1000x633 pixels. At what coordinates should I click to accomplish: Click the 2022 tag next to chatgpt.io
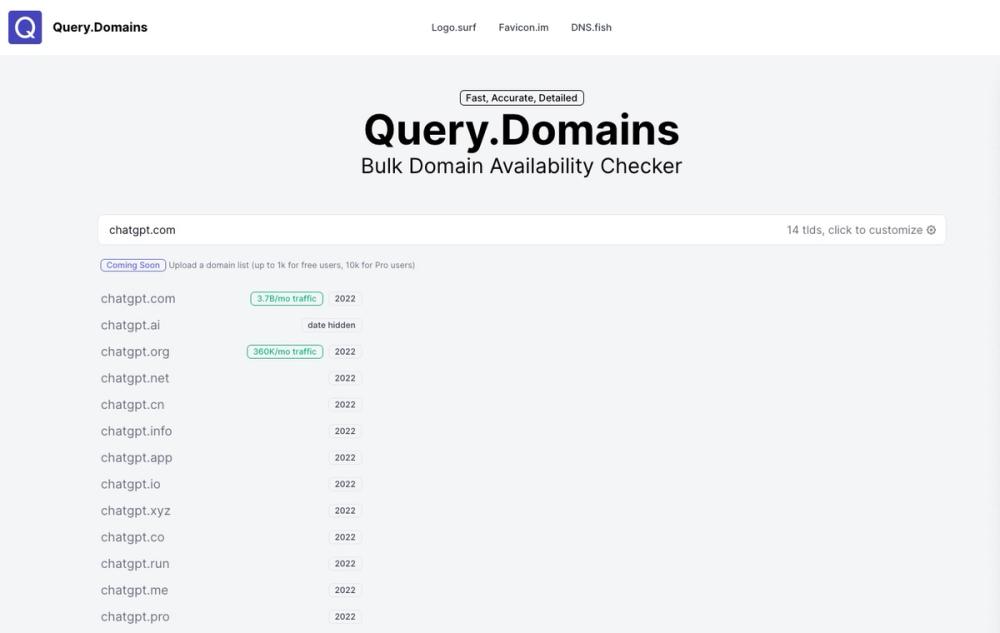tap(345, 484)
